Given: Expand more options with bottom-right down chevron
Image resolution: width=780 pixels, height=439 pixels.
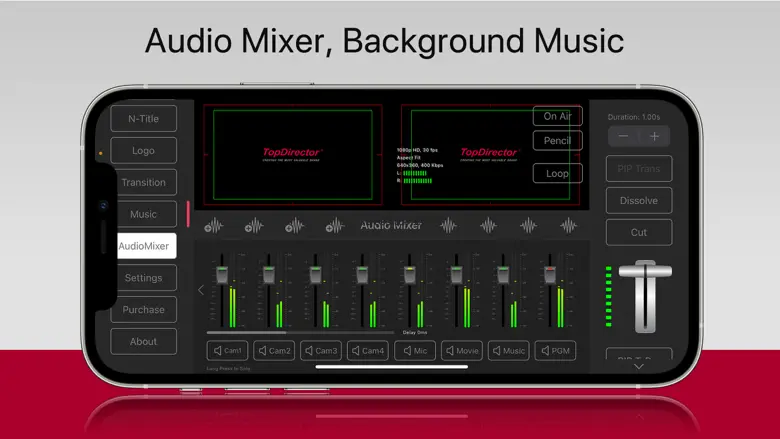Looking at the screenshot, I should click(x=639, y=366).
